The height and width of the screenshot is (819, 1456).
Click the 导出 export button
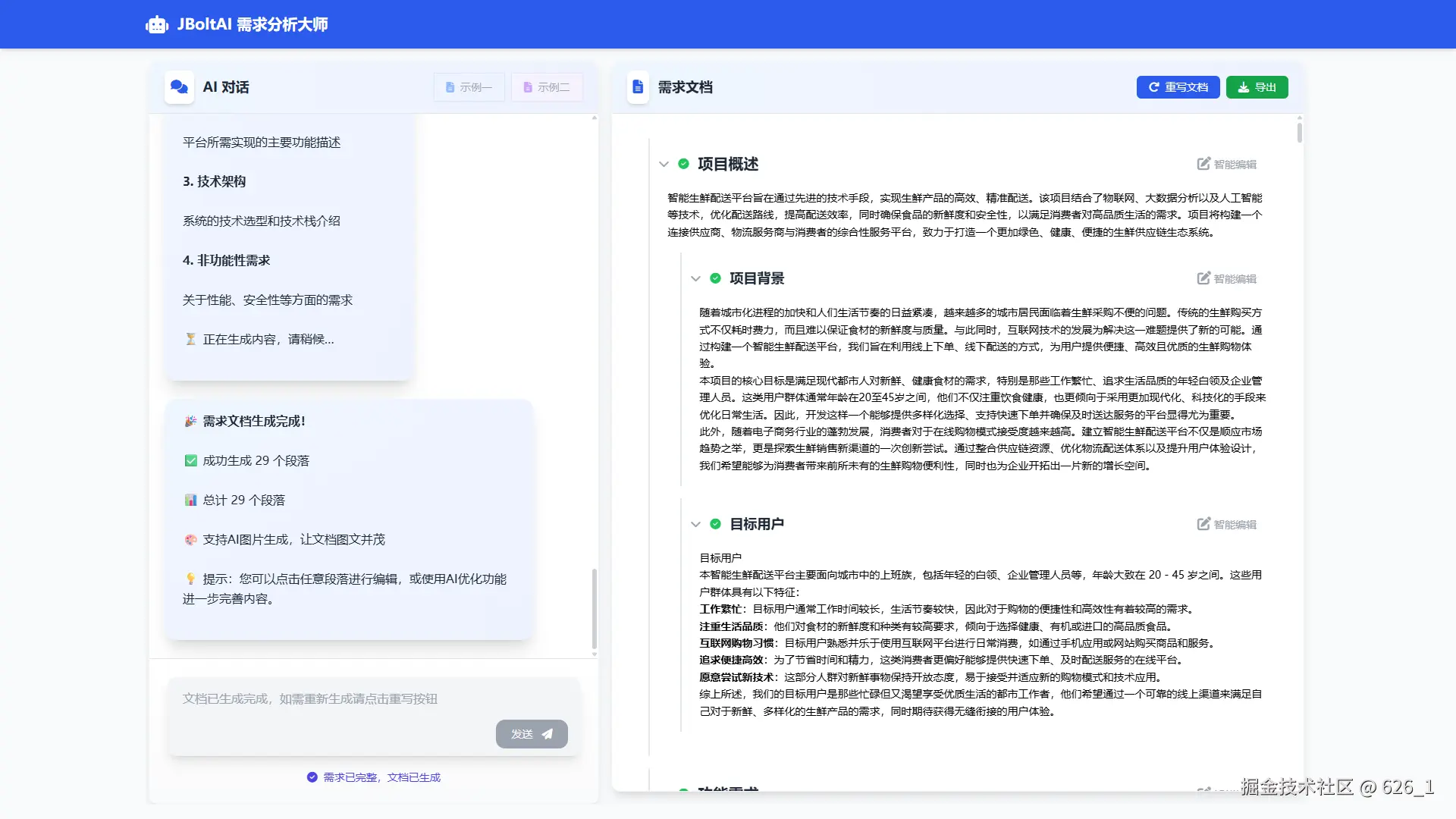(x=1257, y=87)
